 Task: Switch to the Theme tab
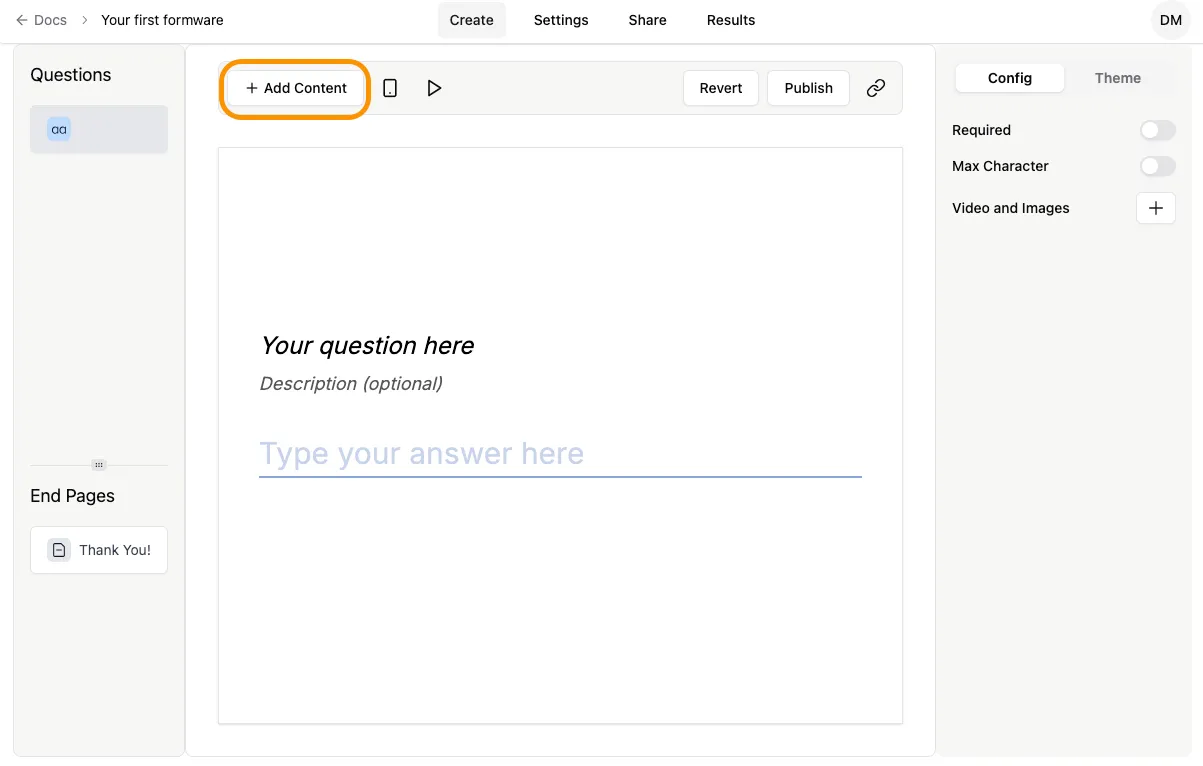[1117, 78]
